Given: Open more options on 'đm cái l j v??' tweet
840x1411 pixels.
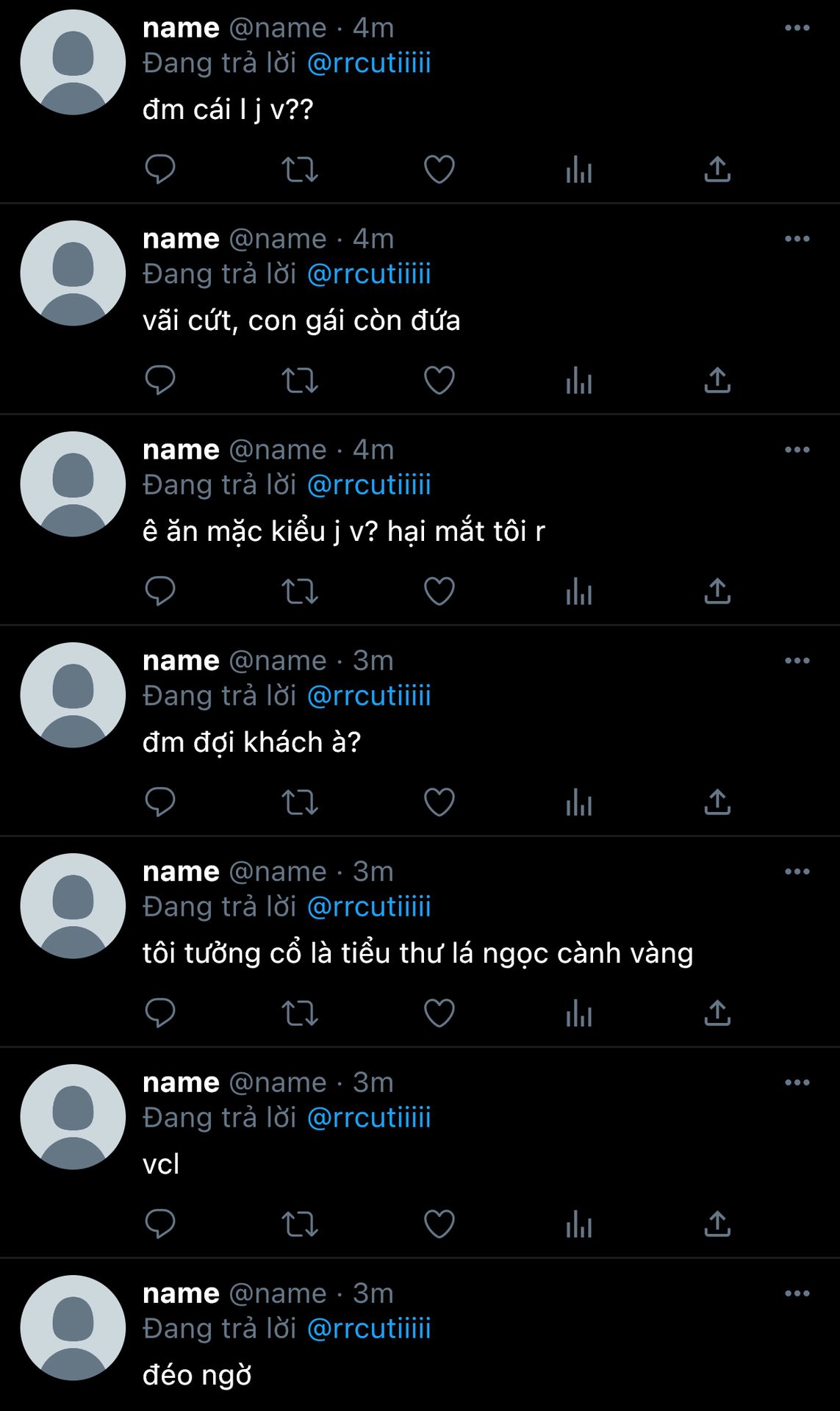Looking at the screenshot, I should tap(797, 28).
